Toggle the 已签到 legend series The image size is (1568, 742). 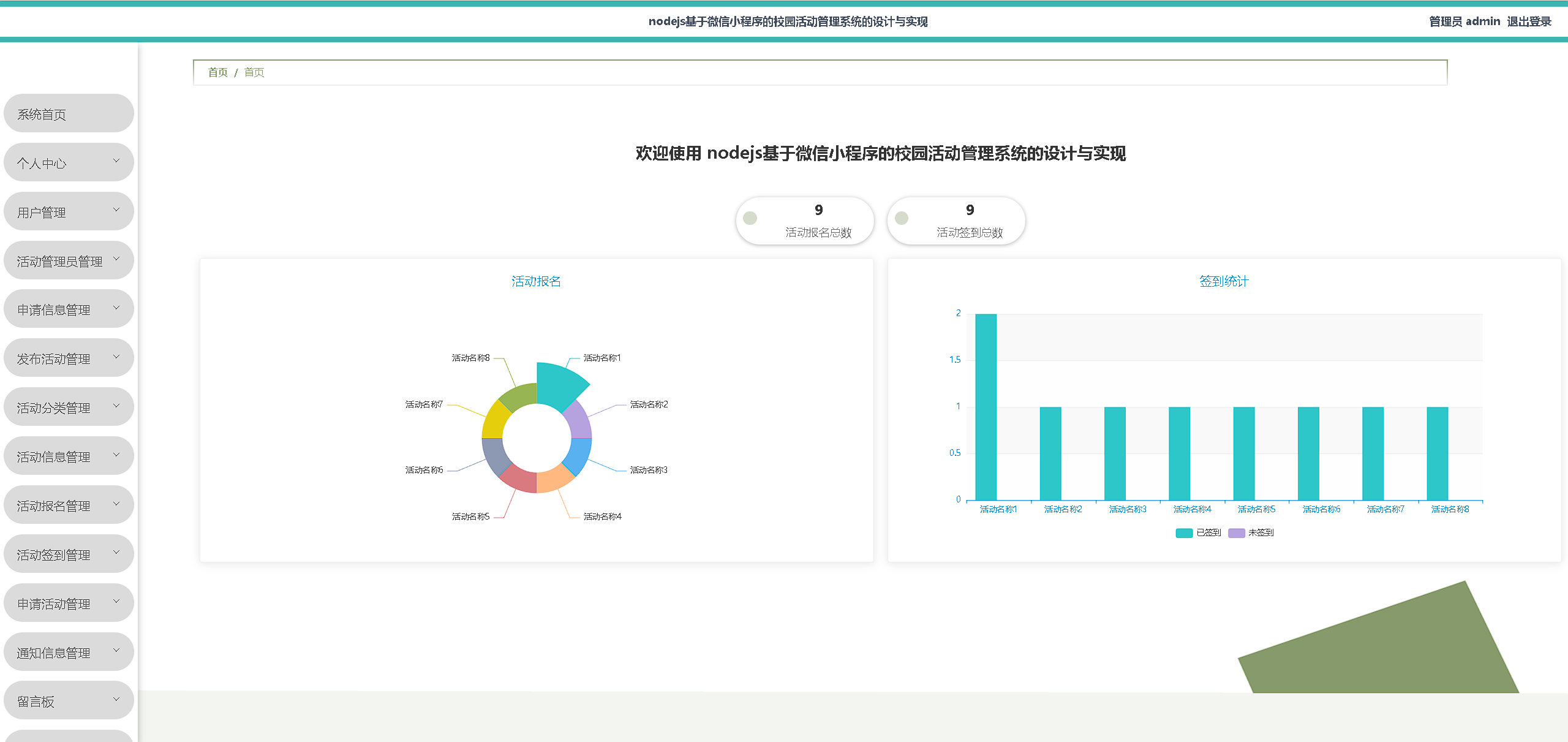(x=1208, y=532)
